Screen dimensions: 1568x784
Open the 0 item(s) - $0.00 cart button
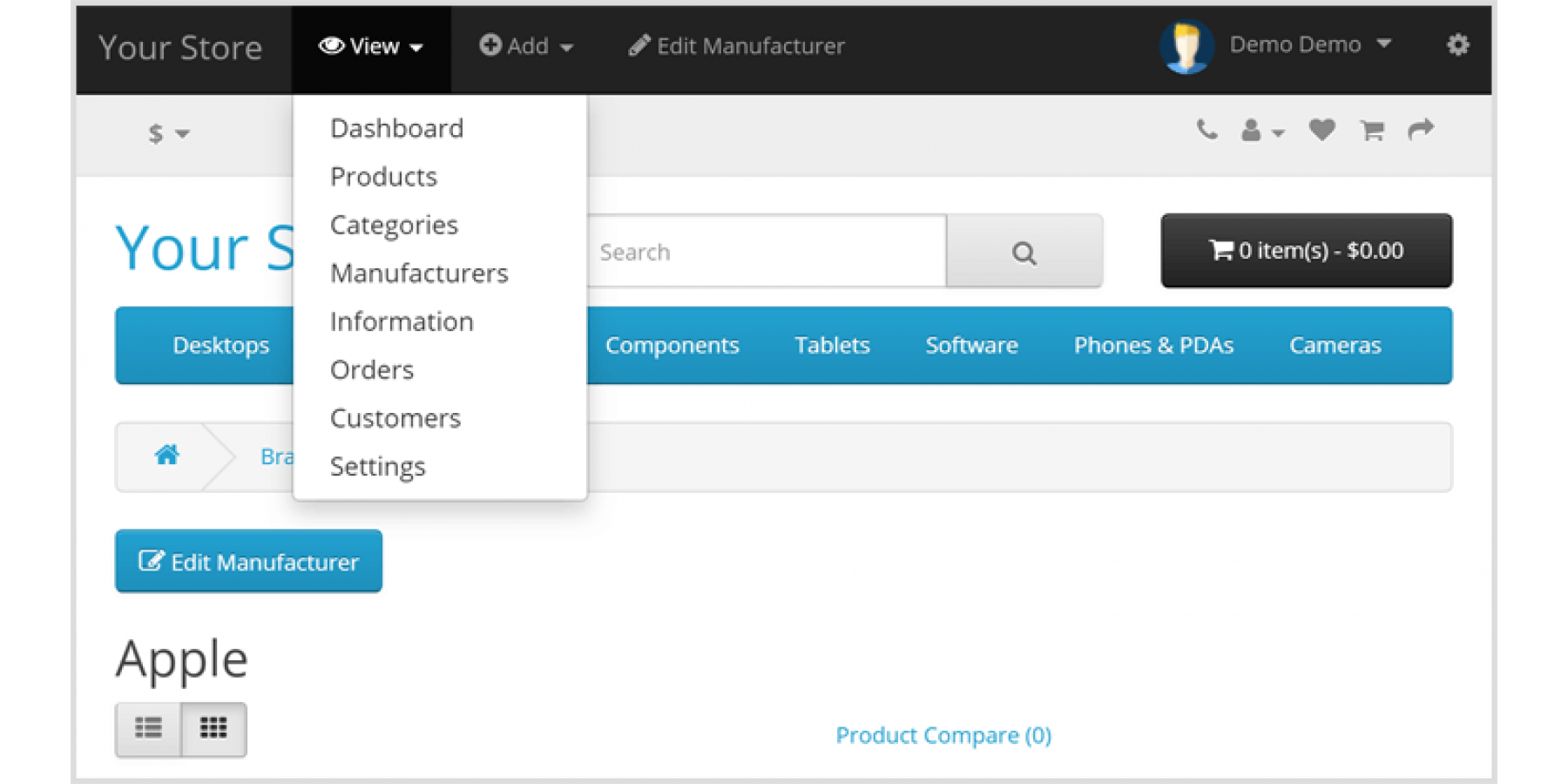pyautogui.click(x=1306, y=251)
